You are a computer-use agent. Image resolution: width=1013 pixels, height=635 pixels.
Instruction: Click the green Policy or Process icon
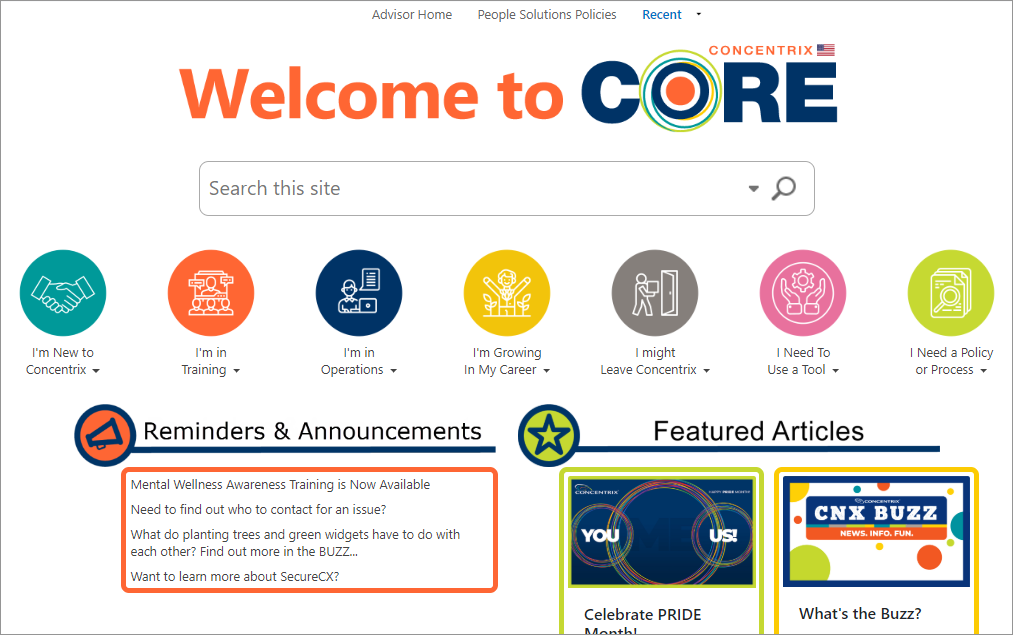coord(950,292)
